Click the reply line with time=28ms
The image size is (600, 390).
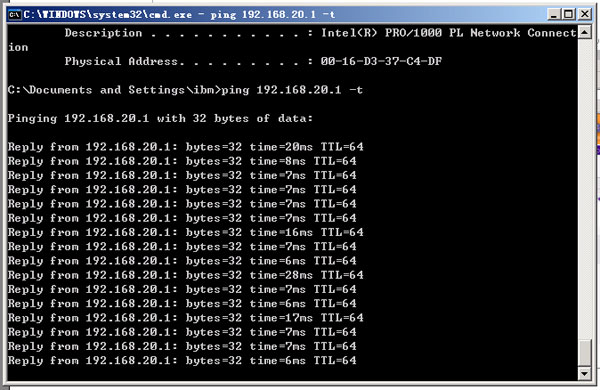pyautogui.click(x=186, y=275)
